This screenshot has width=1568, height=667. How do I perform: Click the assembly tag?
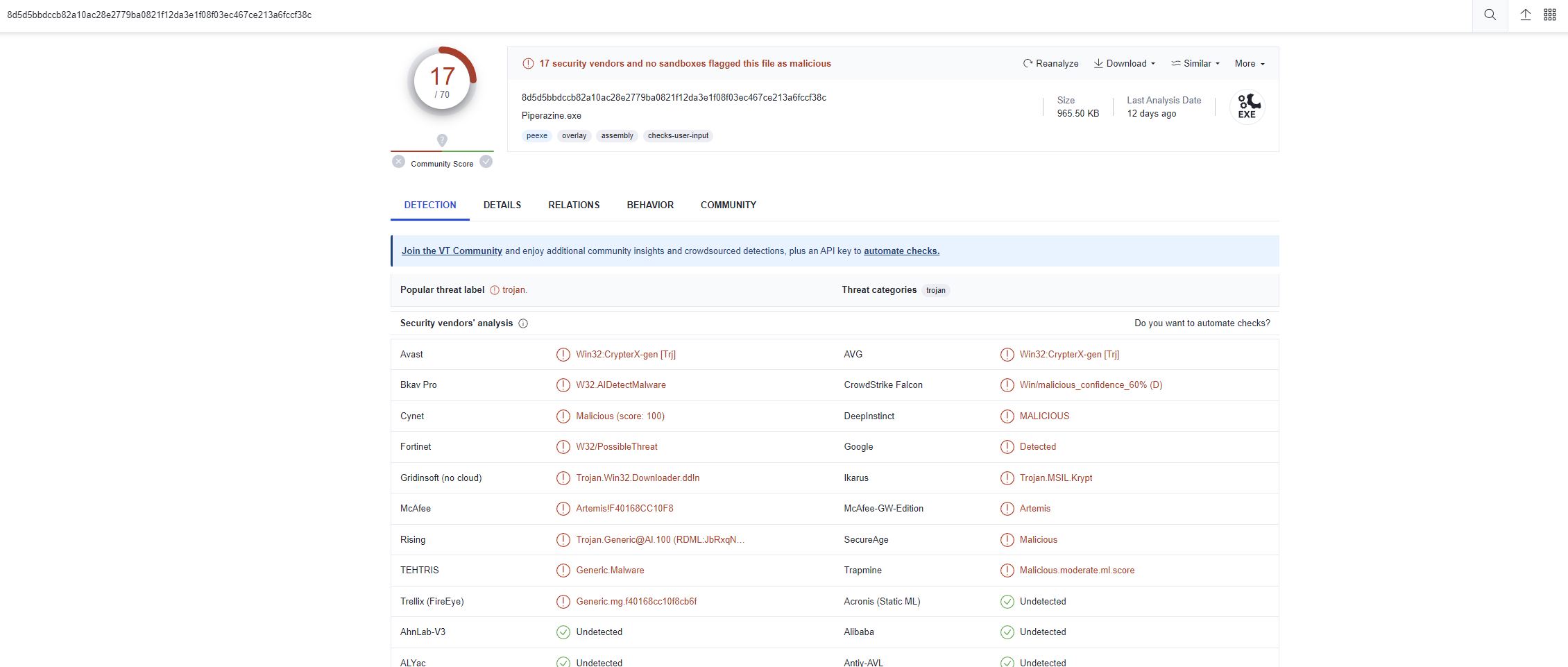coord(617,136)
